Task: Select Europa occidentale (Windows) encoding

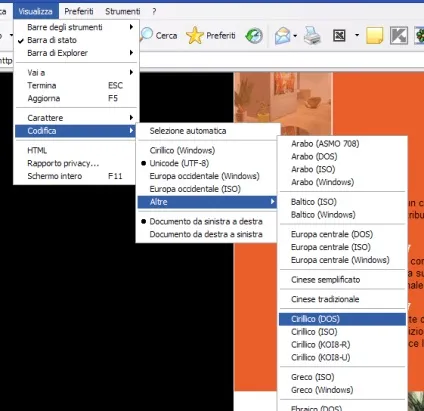Action: [207, 176]
